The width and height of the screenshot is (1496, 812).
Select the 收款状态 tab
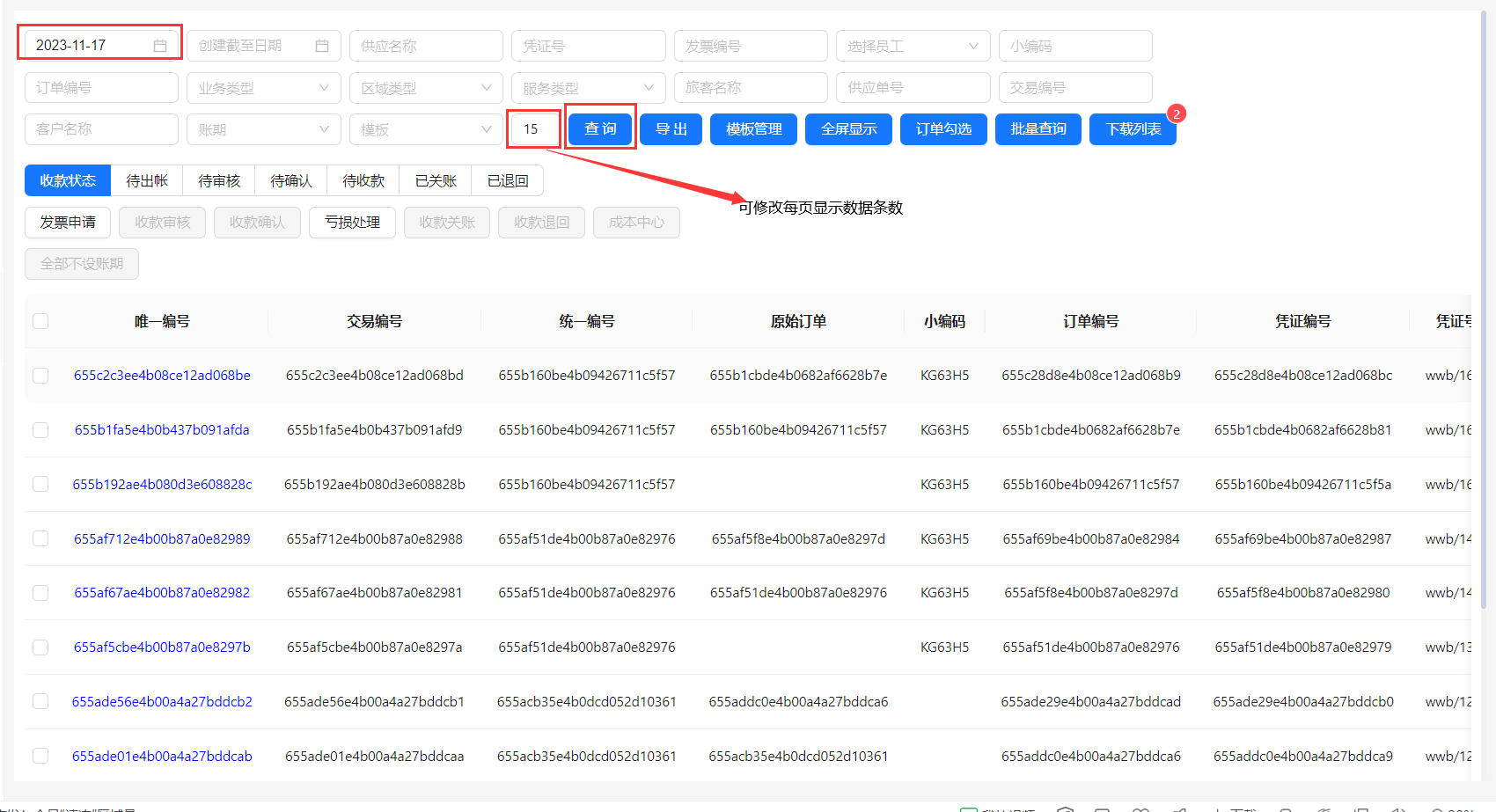[68, 180]
